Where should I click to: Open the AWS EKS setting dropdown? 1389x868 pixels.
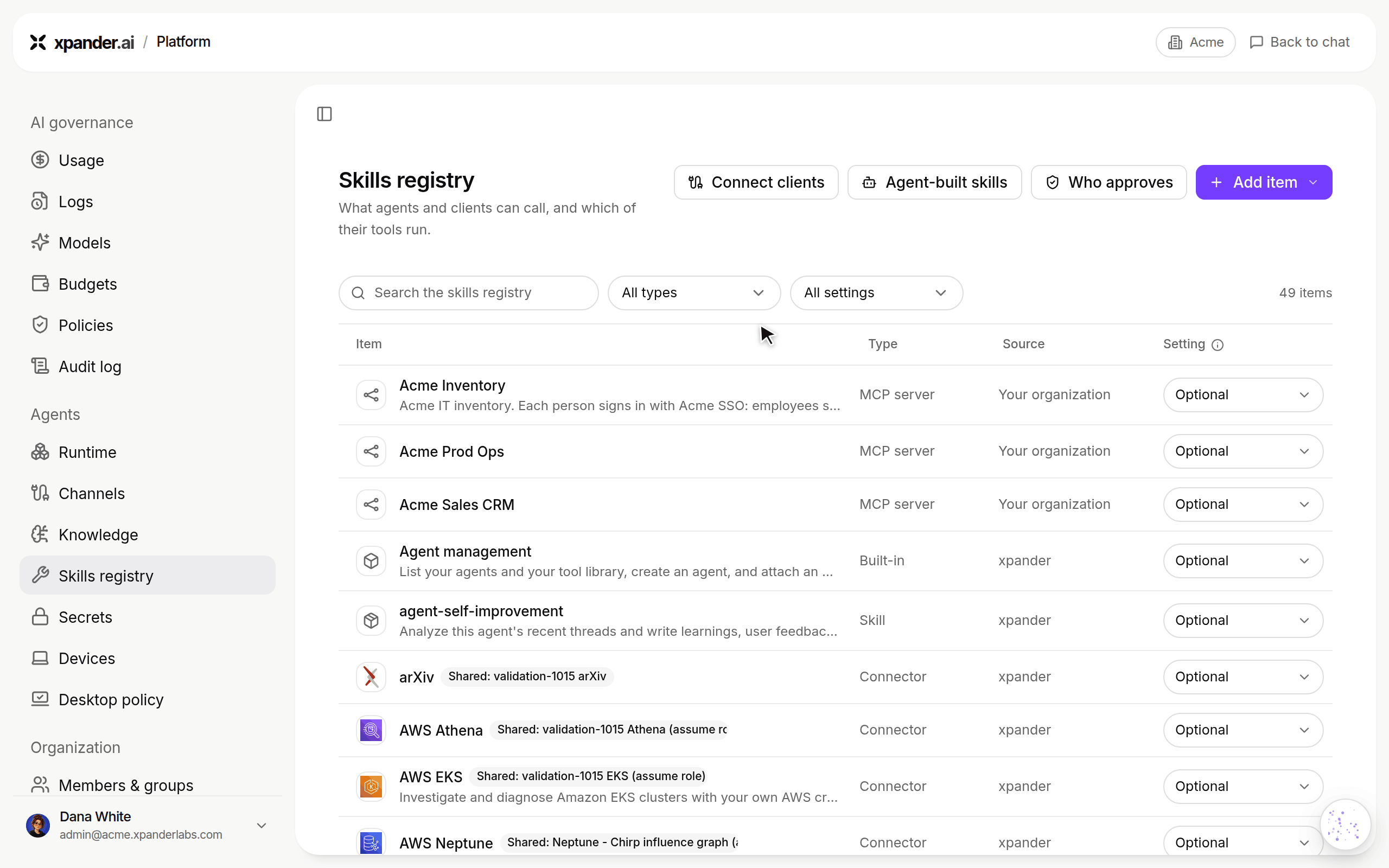click(x=1243, y=787)
